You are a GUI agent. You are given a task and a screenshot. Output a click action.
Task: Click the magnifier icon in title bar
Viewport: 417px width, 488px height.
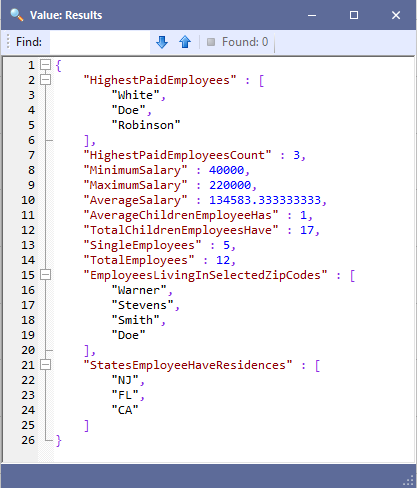pyautogui.click(x=16, y=15)
